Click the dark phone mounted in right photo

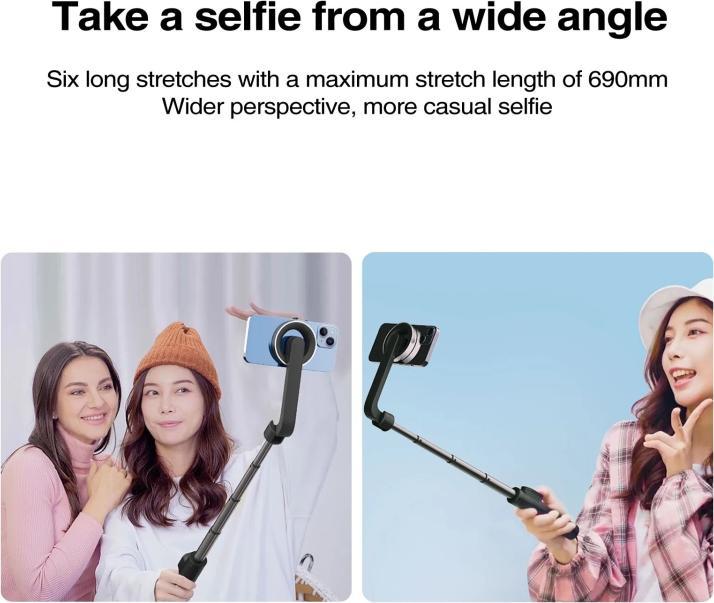click(403, 344)
